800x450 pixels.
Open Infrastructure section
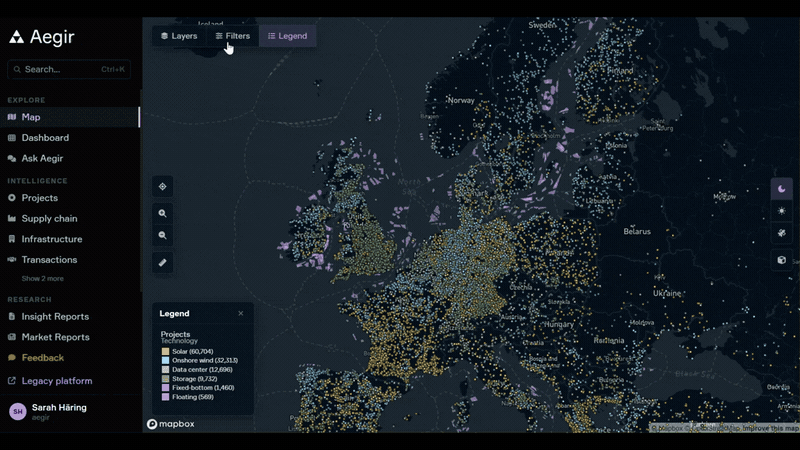52,239
